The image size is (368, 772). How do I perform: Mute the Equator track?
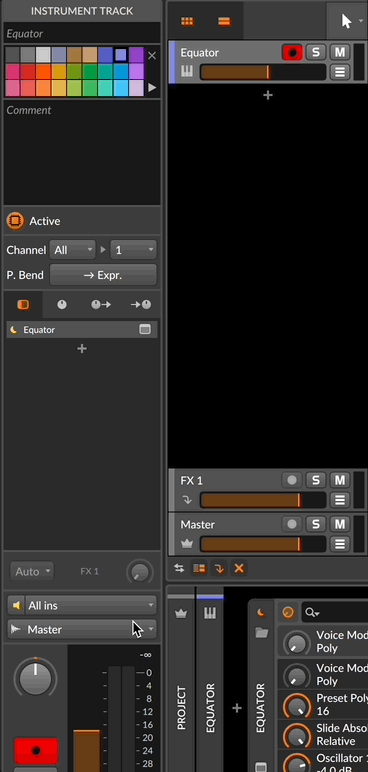pyautogui.click(x=339, y=52)
